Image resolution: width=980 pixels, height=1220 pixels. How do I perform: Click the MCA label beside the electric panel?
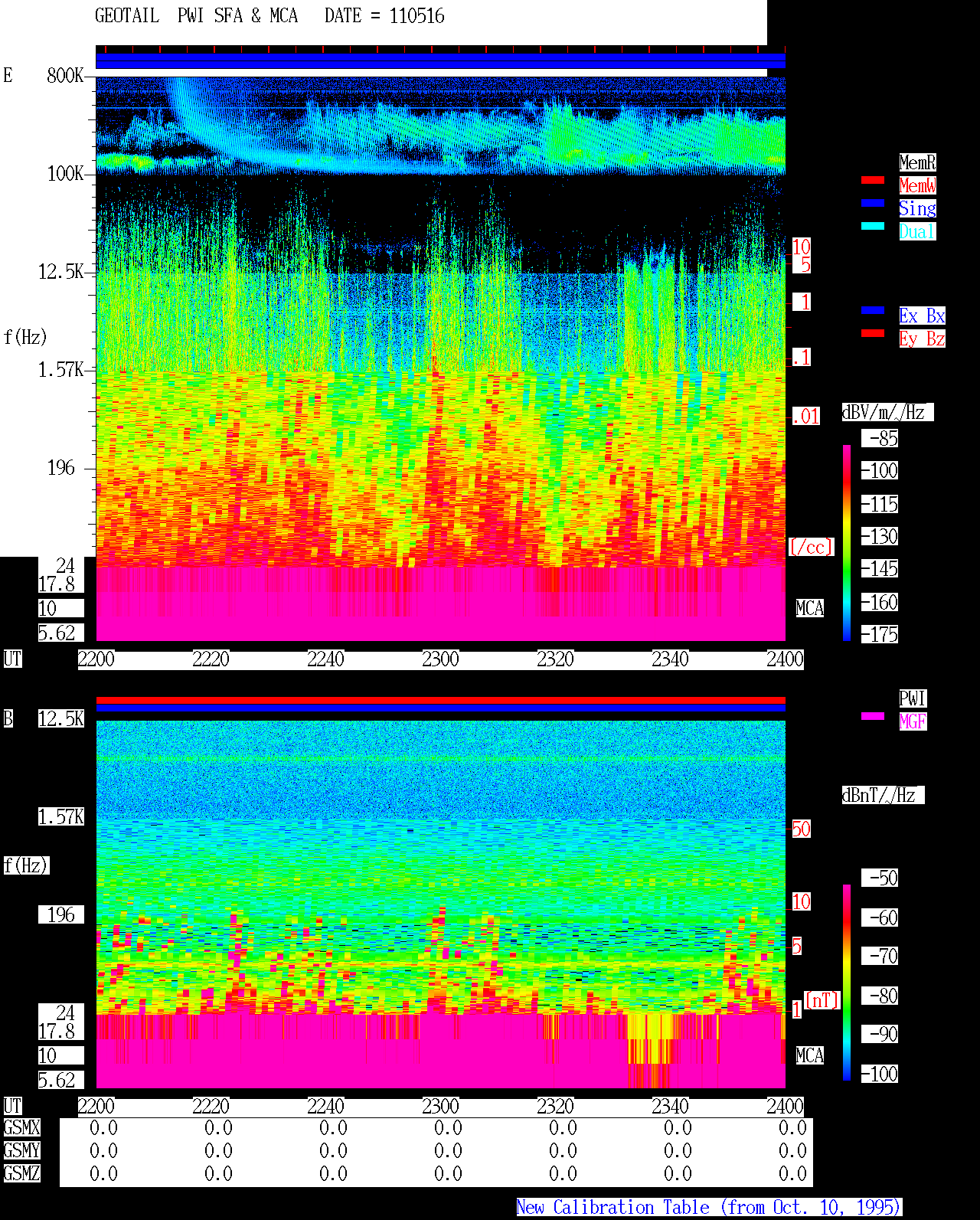(809, 608)
